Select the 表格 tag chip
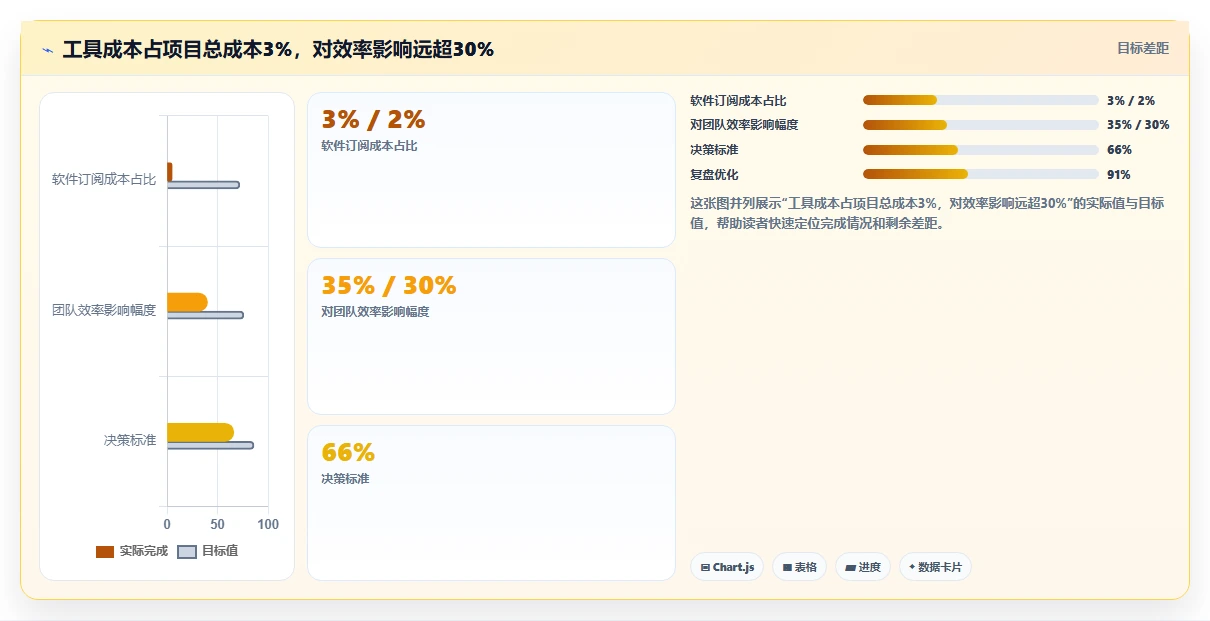This screenshot has height=621, width=1210. [799, 567]
